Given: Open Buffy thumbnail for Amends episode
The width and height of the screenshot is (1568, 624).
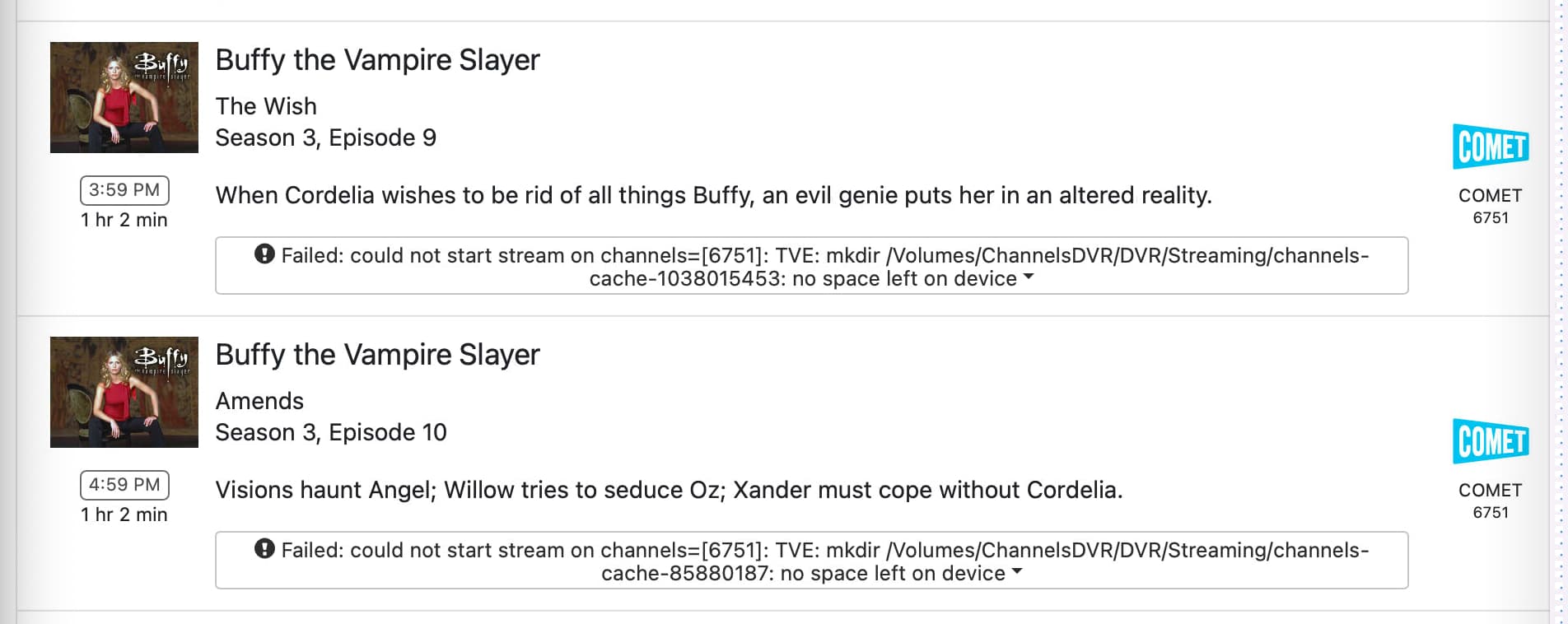Looking at the screenshot, I should click(124, 392).
